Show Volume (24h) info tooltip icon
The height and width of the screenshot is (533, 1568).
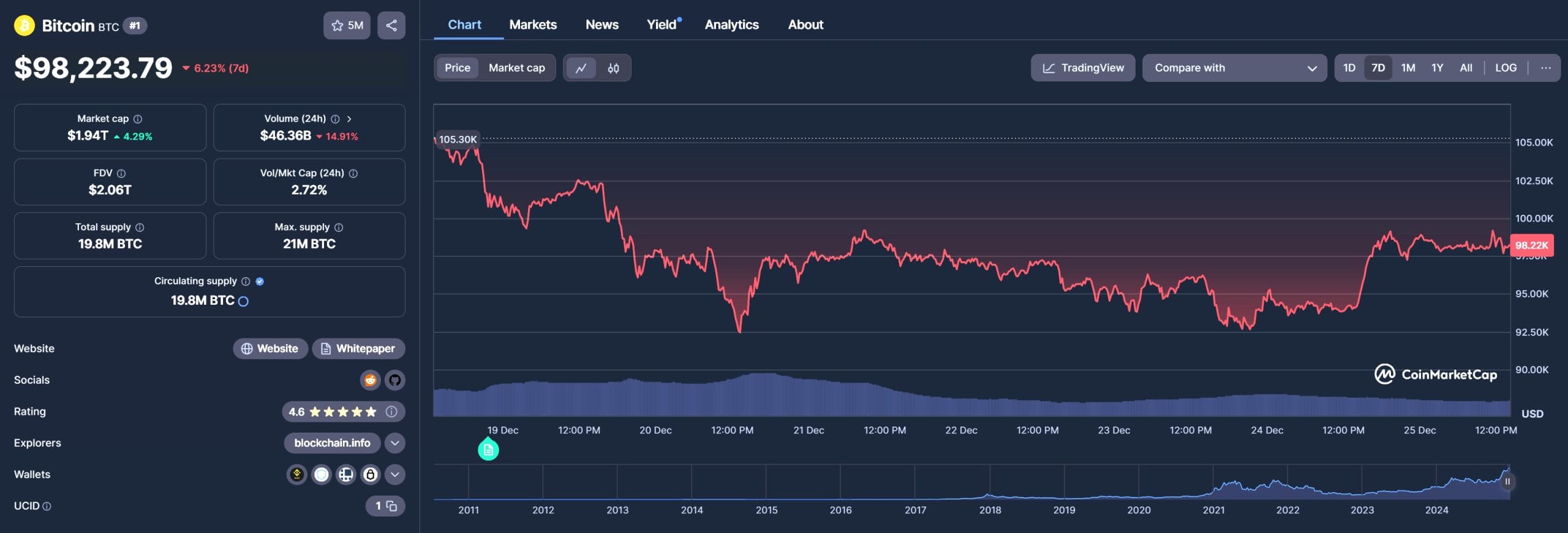tap(335, 119)
